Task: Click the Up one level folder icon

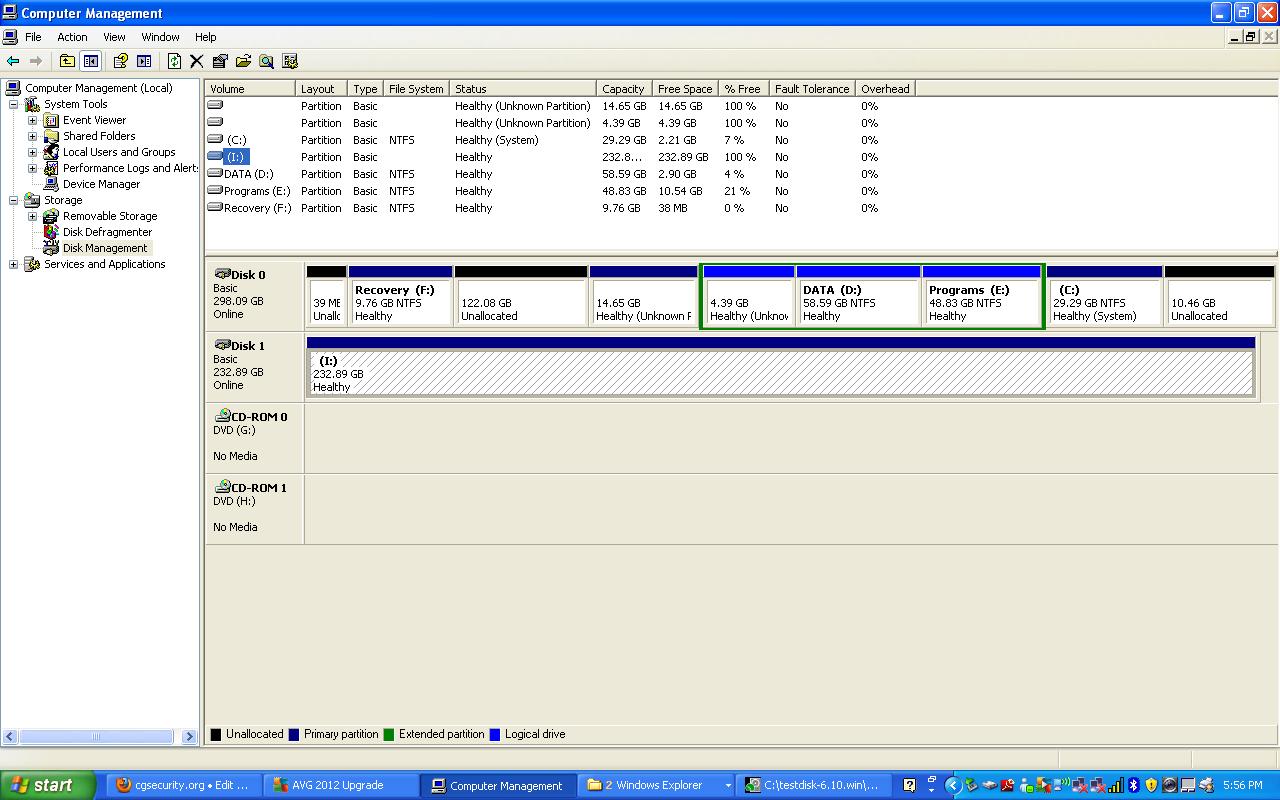Action: (67, 61)
